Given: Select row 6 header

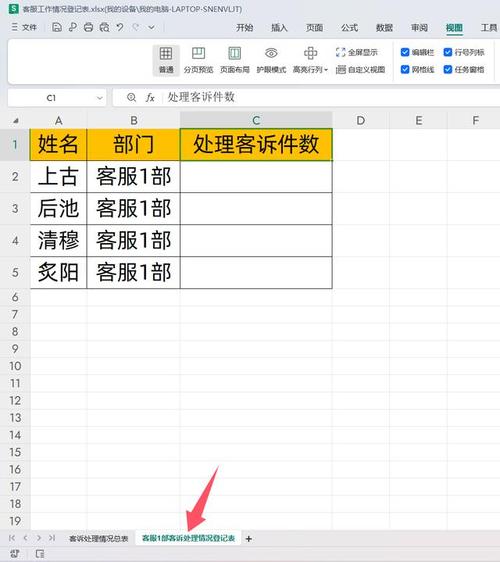Looking at the screenshot, I should tap(15, 297).
